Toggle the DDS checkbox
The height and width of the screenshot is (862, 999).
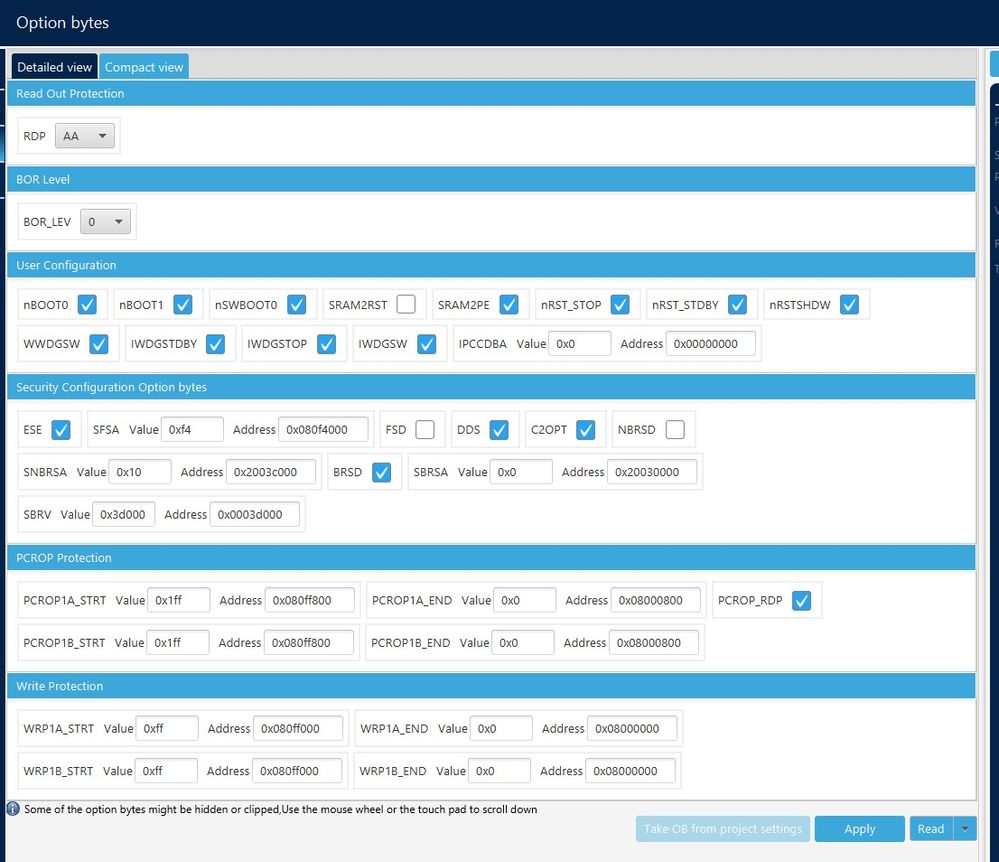coord(499,430)
